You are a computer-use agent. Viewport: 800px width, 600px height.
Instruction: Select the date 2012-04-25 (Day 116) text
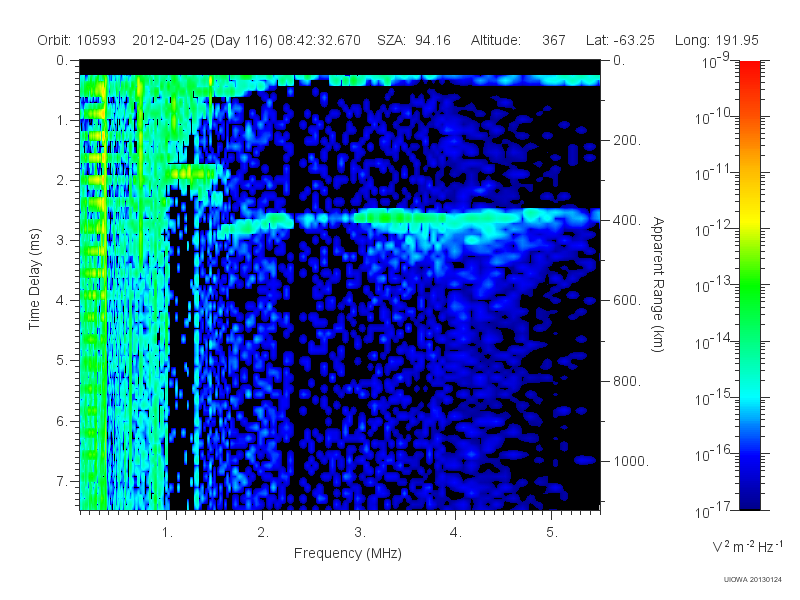coord(203,40)
